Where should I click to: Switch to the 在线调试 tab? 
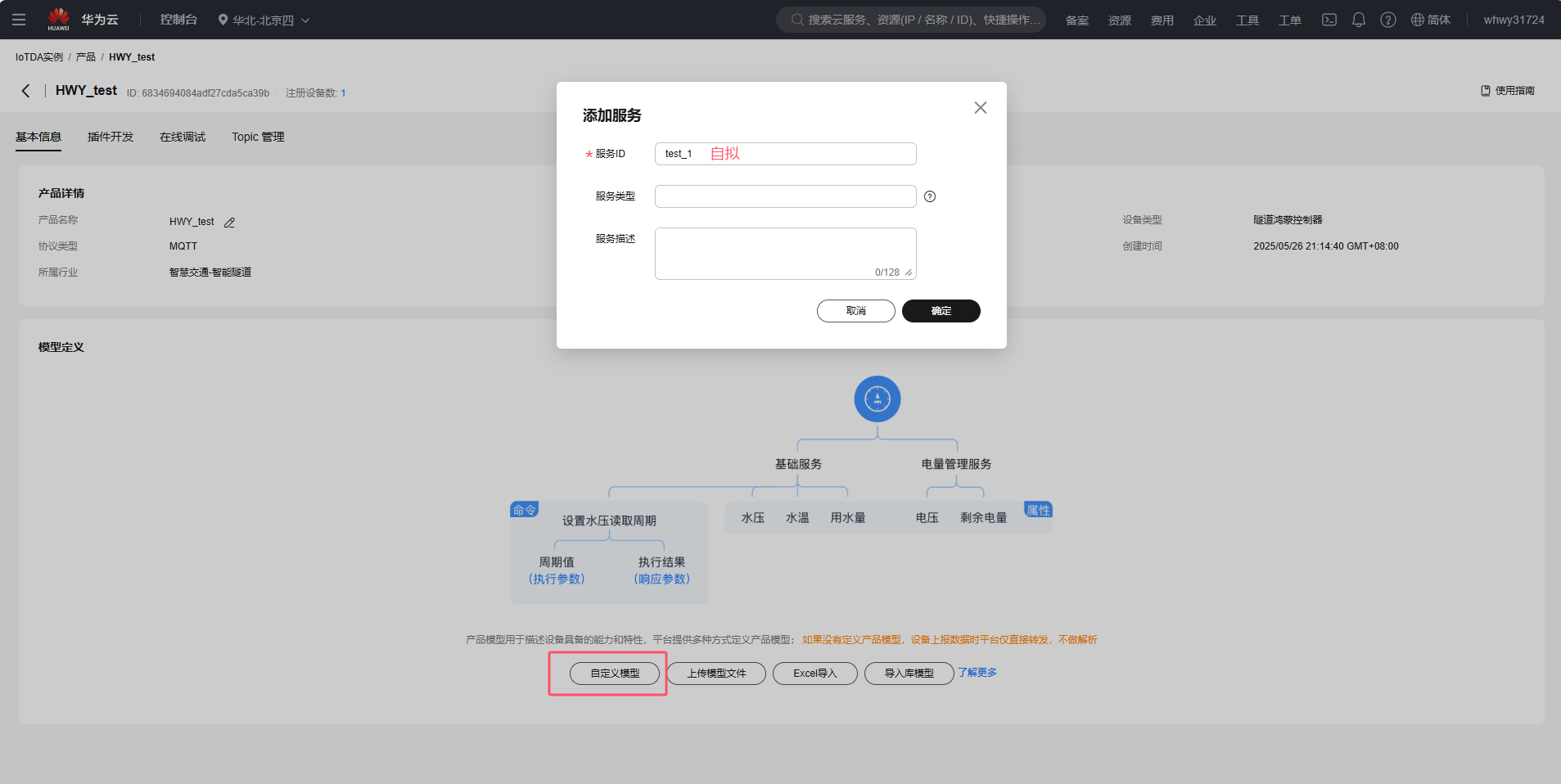point(183,137)
